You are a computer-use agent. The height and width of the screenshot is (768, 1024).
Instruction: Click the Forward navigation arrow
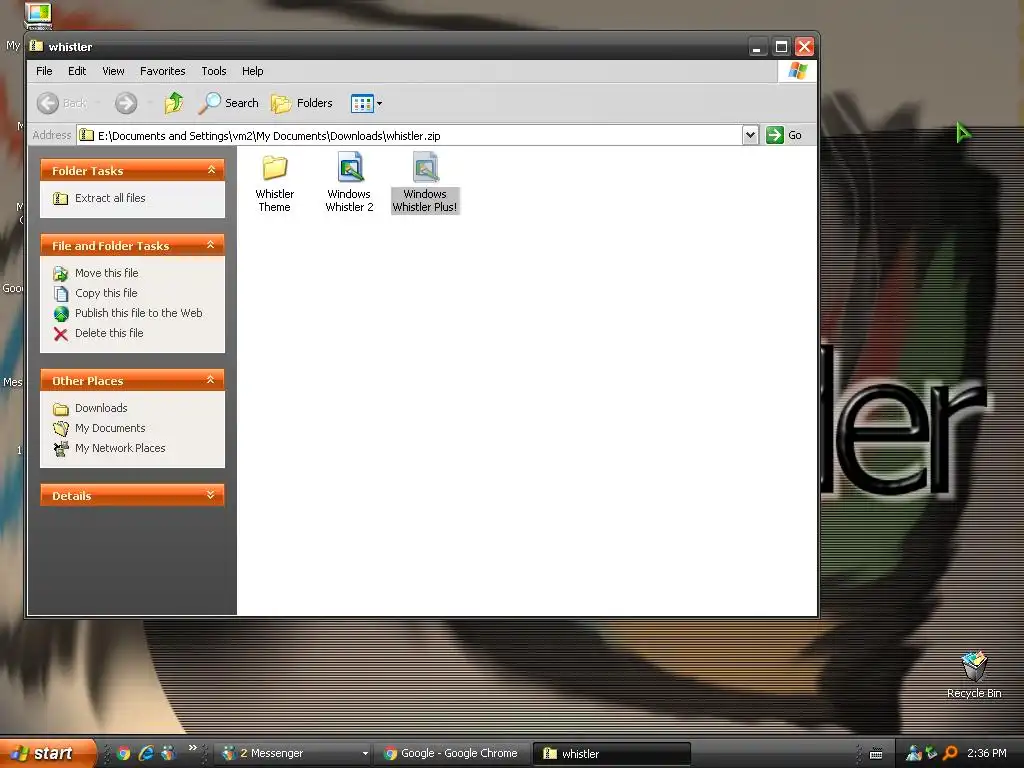(126, 103)
